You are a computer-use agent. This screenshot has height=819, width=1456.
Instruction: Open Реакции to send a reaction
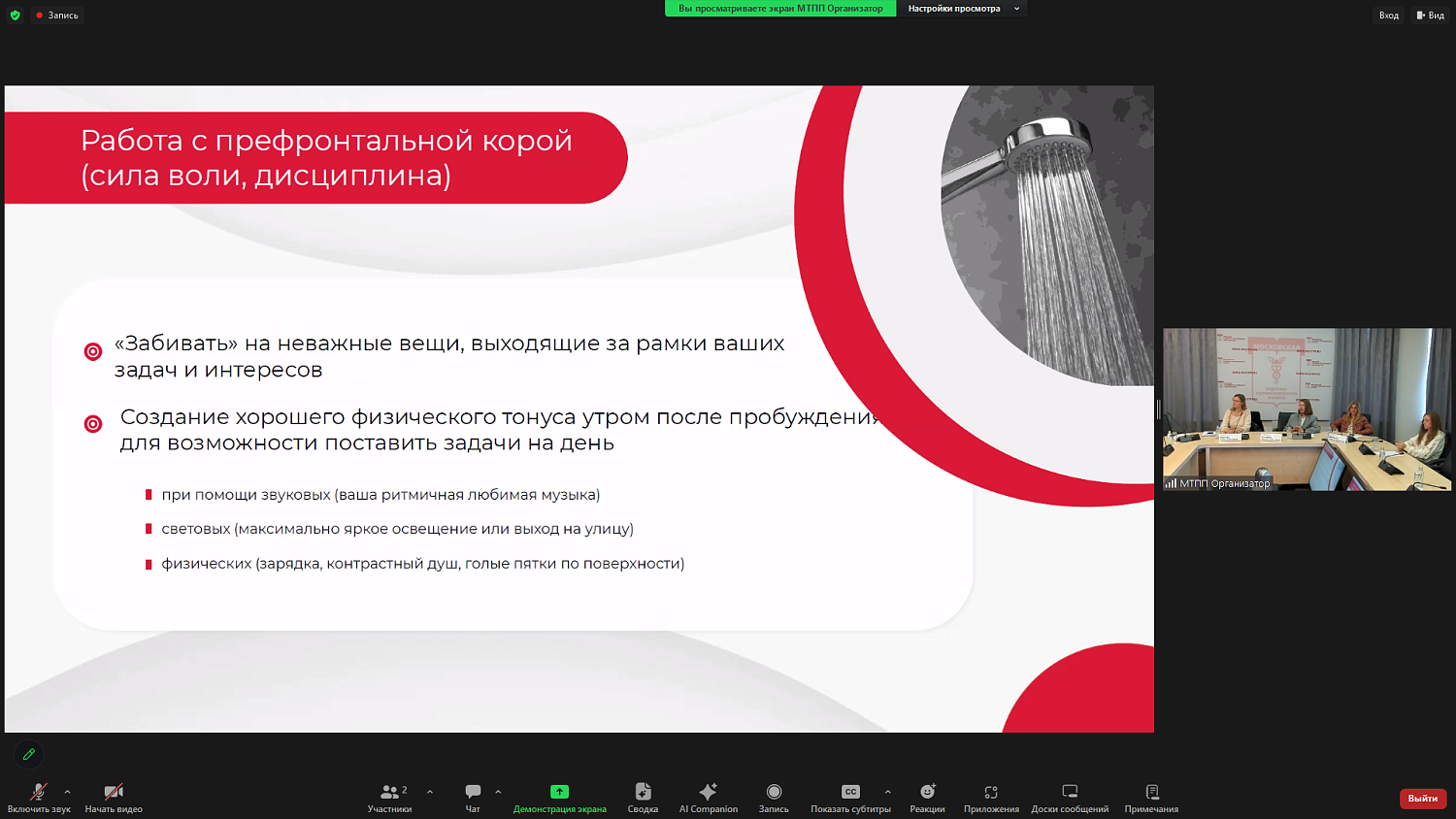pyautogui.click(x=927, y=798)
